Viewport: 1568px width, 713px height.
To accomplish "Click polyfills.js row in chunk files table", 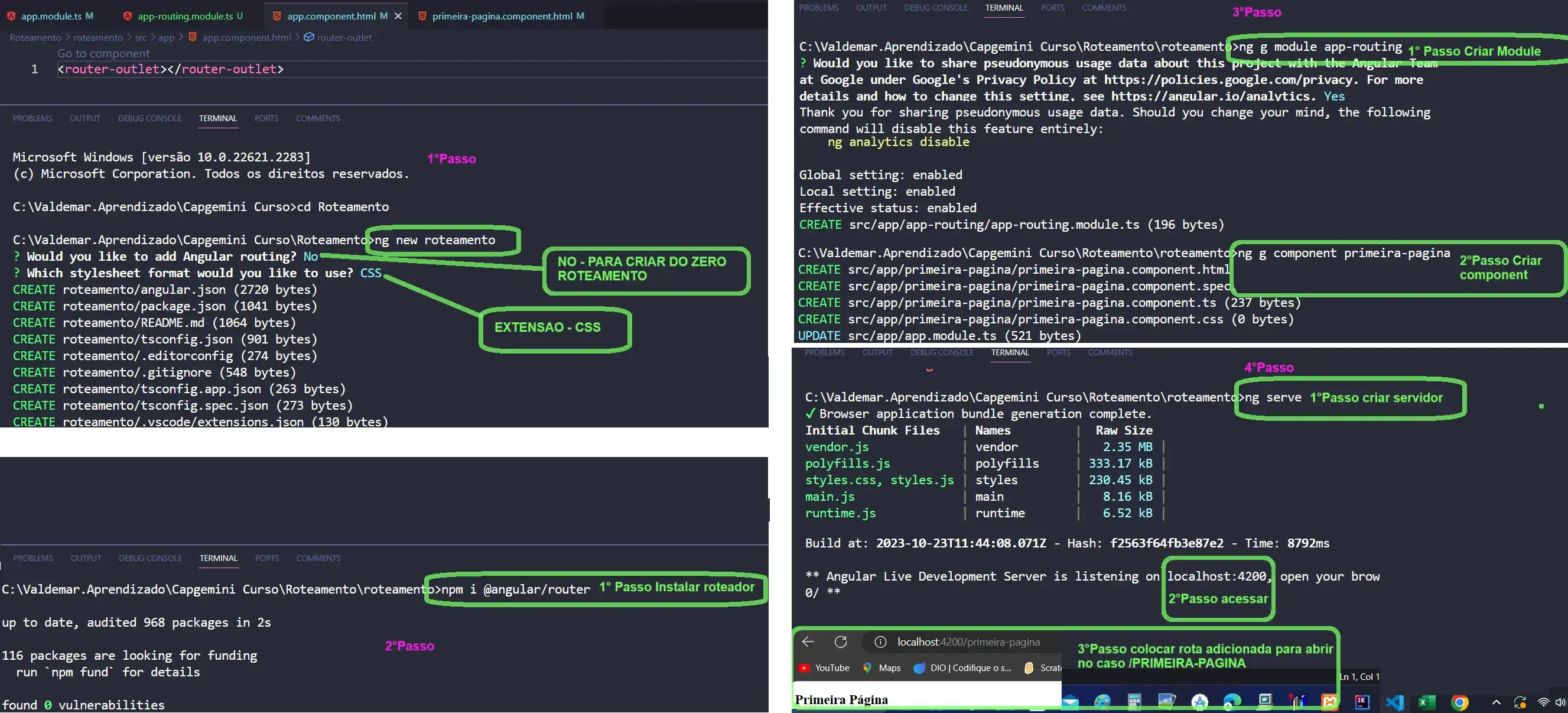I will (x=985, y=464).
